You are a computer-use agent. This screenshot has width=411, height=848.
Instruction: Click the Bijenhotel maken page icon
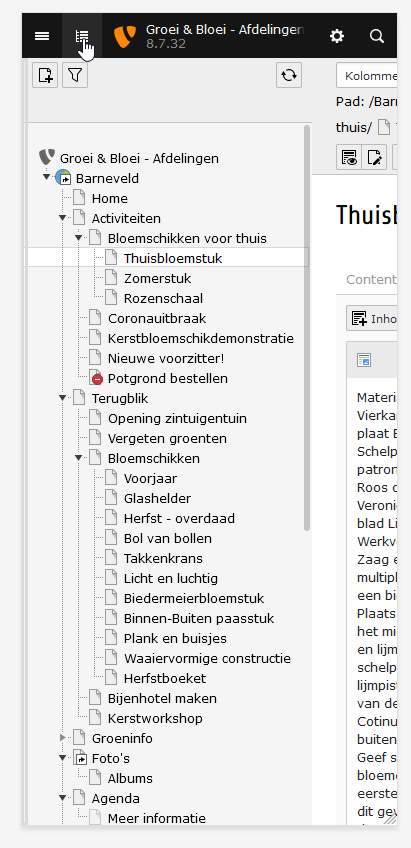(95, 698)
